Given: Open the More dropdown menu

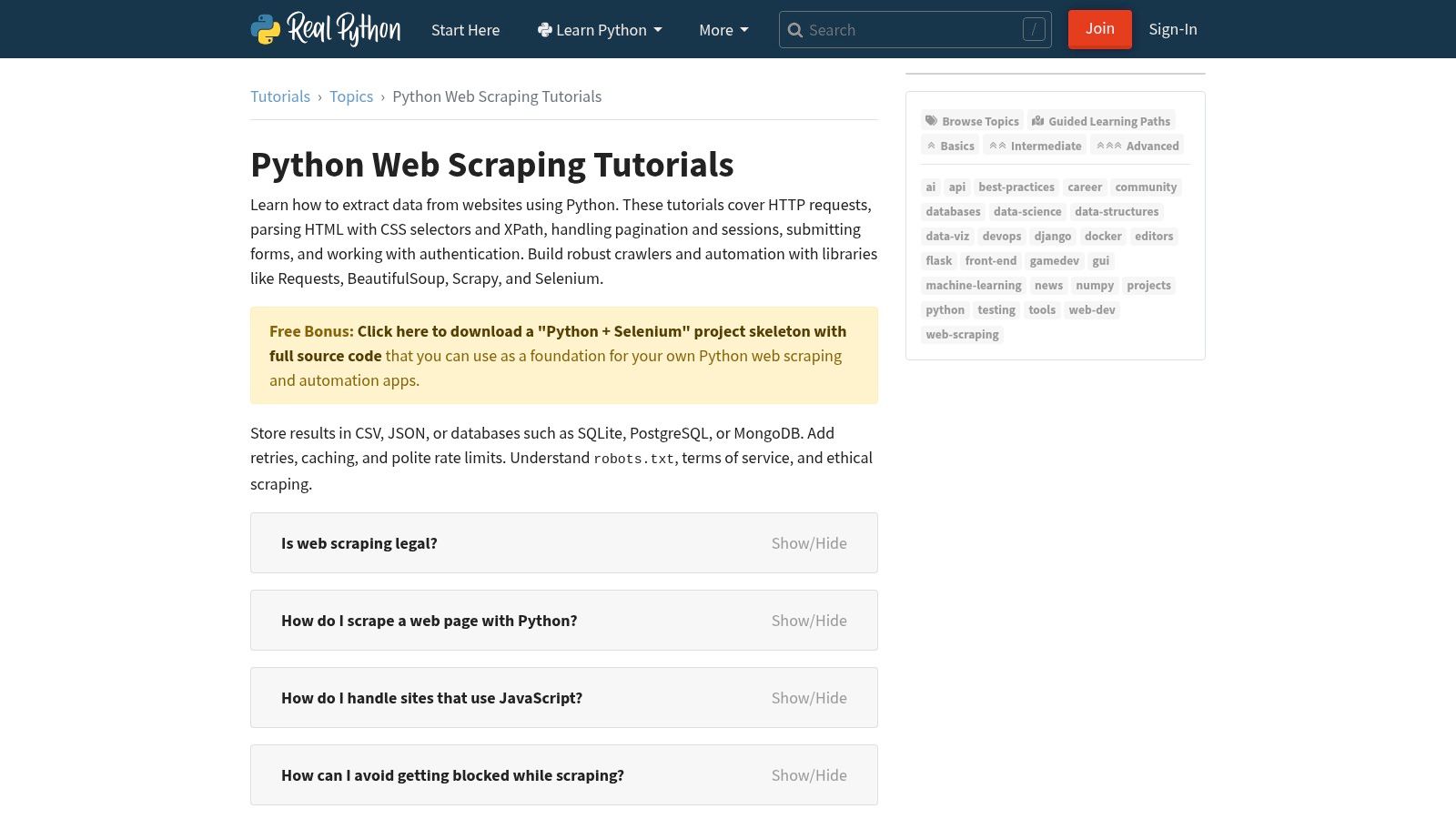Looking at the screenshot, I should 723,30.
